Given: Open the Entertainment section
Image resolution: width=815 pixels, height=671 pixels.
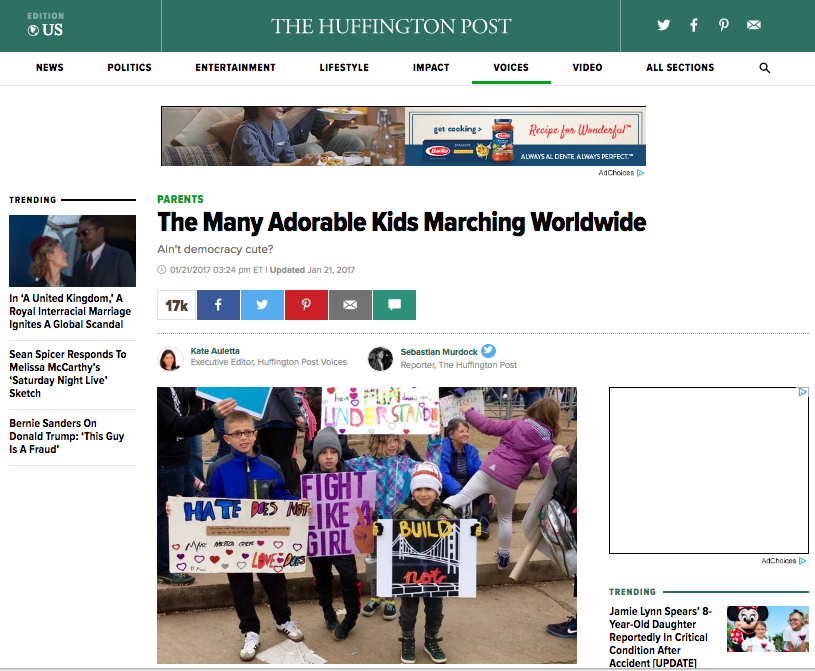Looking at the screenshot, I should pyautogui.click(x=235, y=68).
